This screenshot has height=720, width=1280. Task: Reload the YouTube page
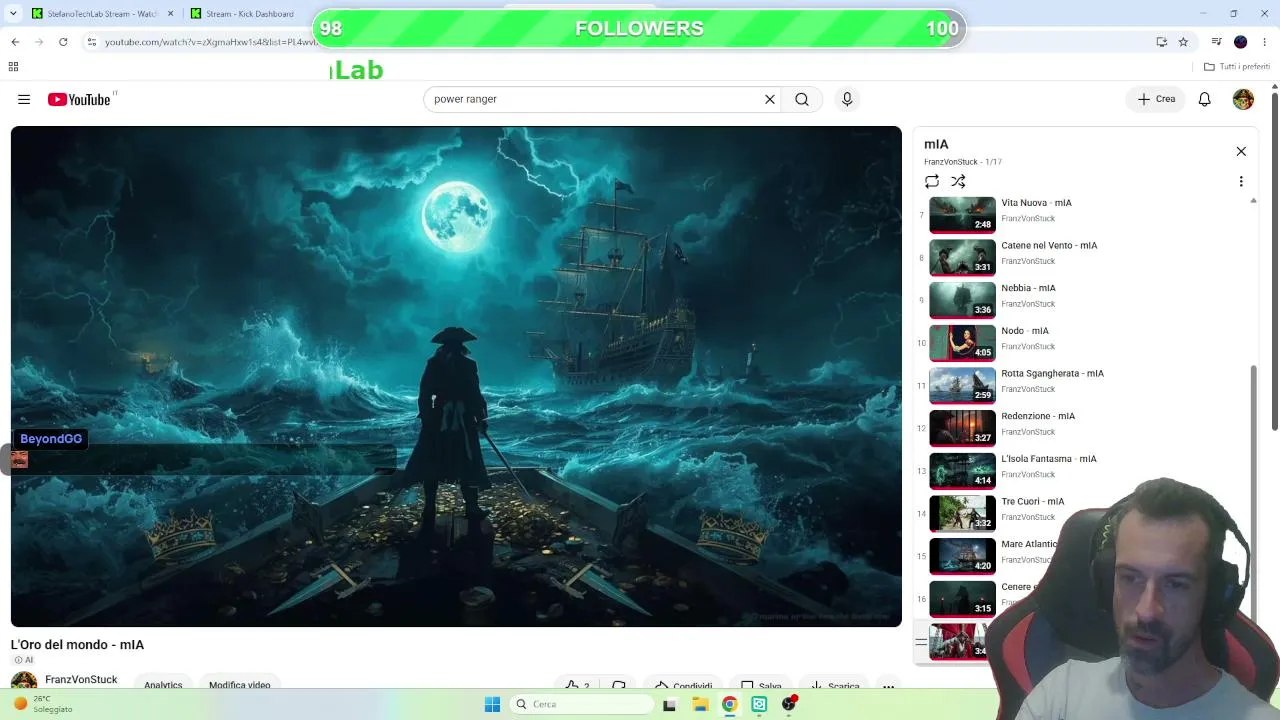[63, 42]
